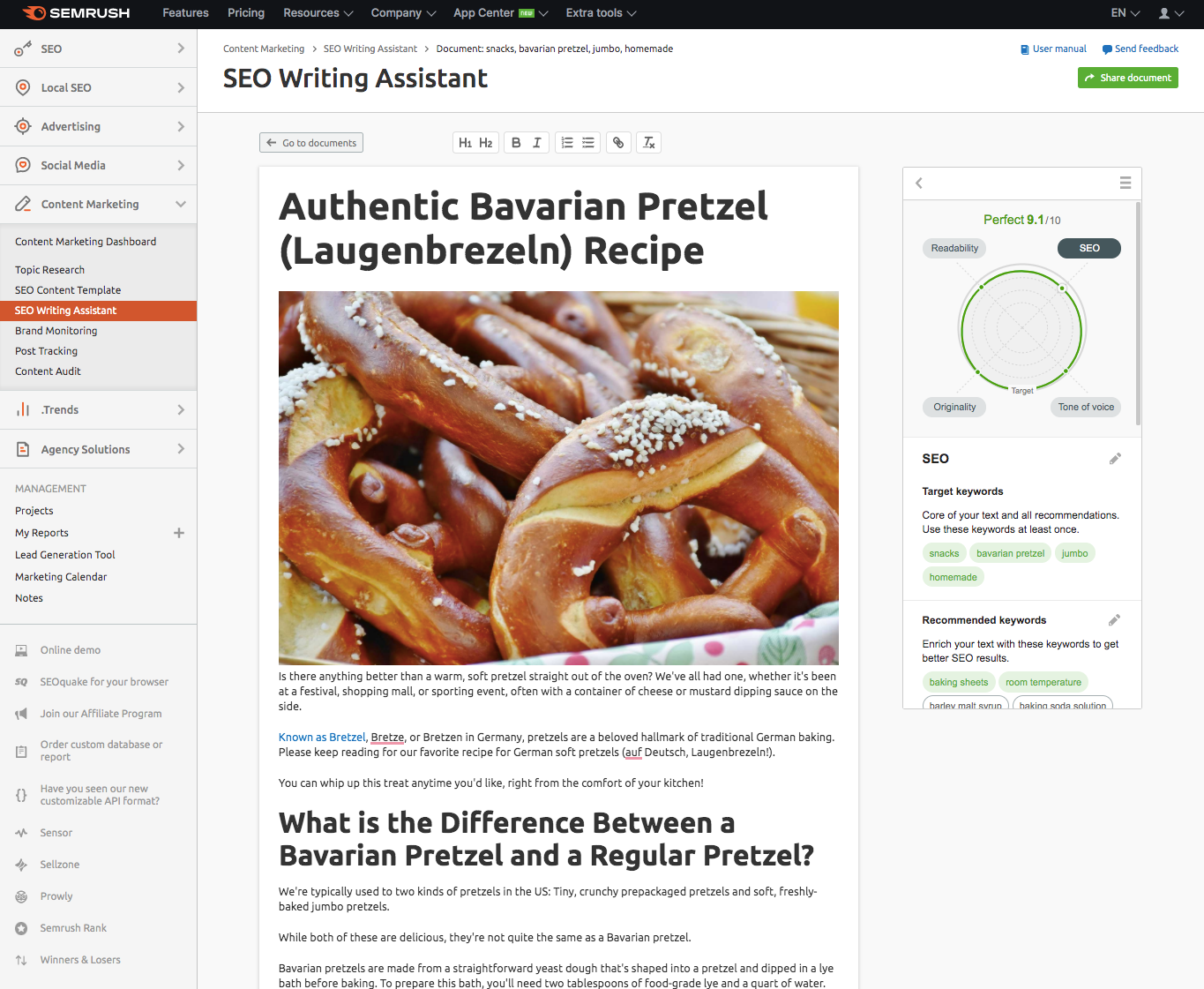
Task: Select the Readability metric pill
Action: coord(954,249)
